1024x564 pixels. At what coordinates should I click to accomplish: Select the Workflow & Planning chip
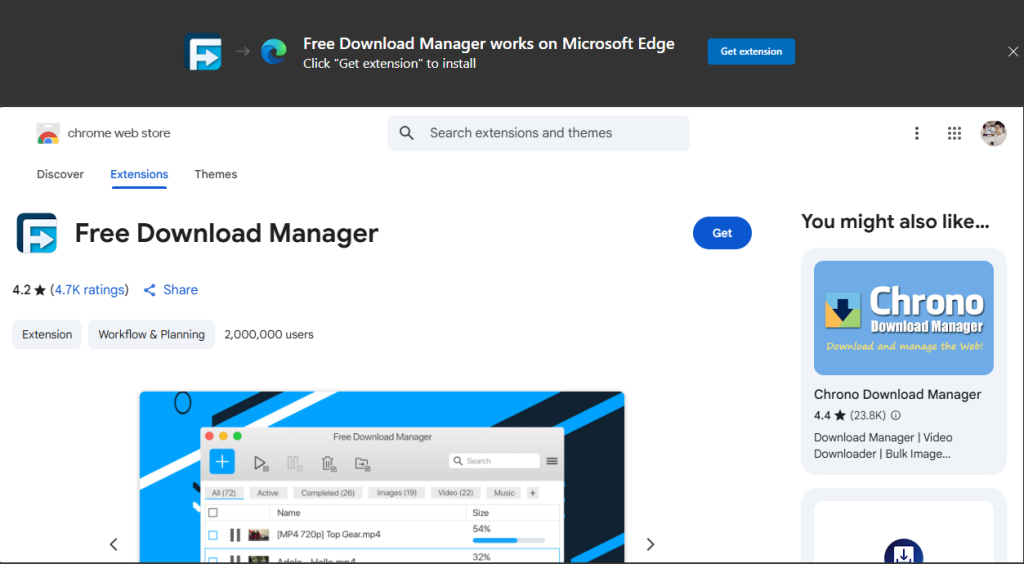click(152, 334)
